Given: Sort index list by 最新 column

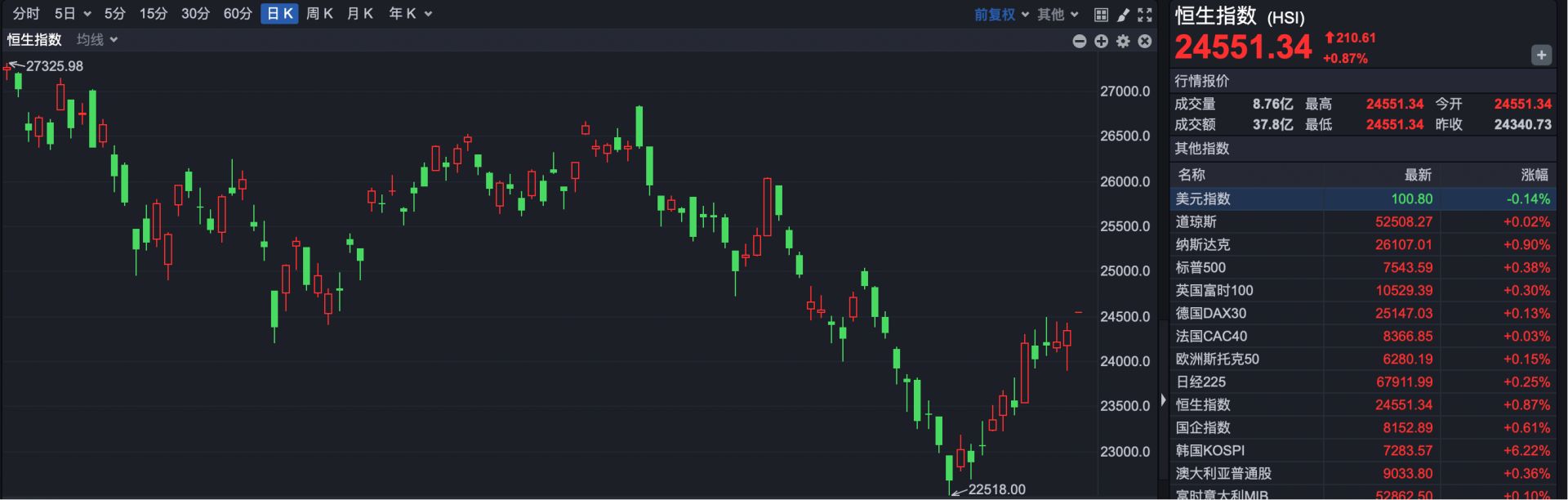Looking at the screenshot, I should tap(1418, 175).
